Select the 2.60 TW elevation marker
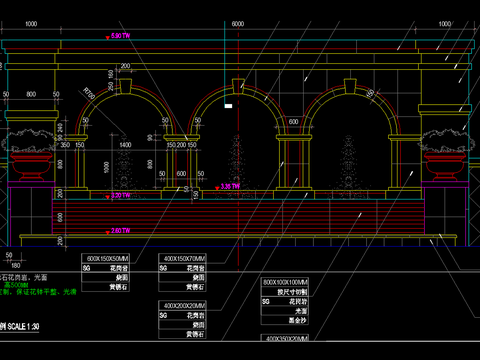This screenshot has height=360, width=480. coord(118,231)
